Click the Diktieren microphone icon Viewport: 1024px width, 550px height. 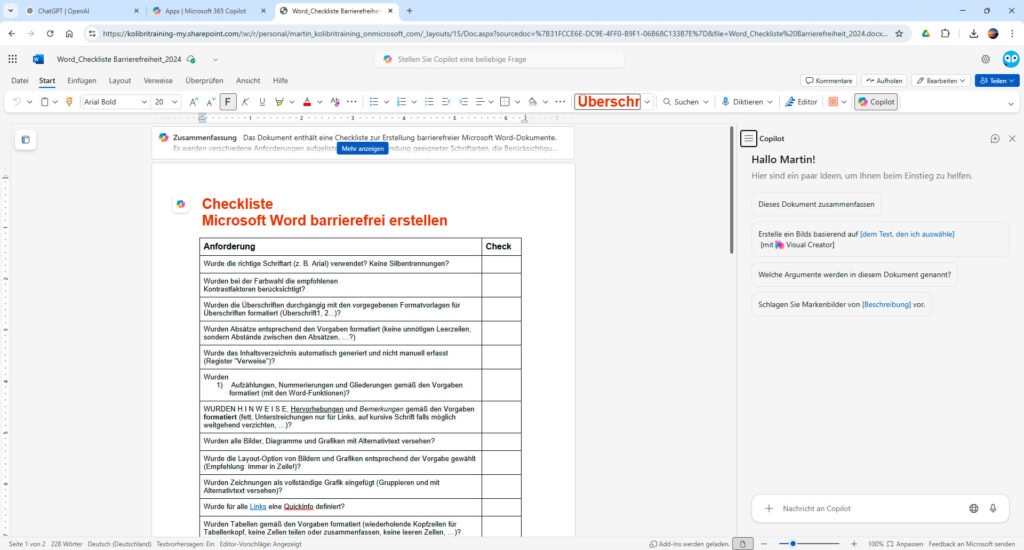(725, 102)
